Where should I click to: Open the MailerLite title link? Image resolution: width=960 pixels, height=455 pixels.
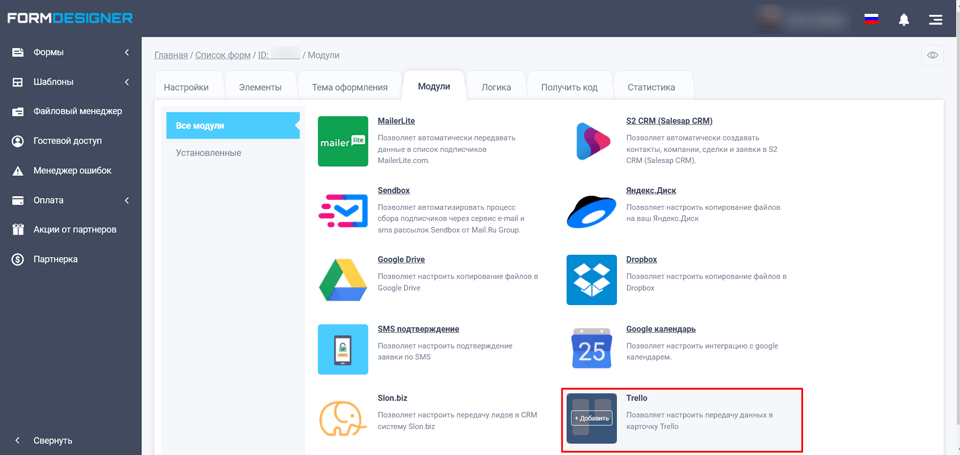[x=396, y=121]
